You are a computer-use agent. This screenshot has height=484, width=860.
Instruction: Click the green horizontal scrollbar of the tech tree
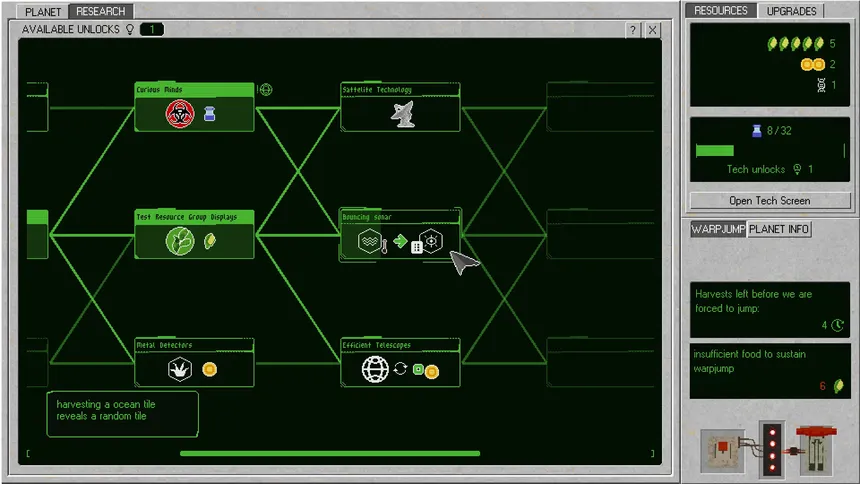330,453
